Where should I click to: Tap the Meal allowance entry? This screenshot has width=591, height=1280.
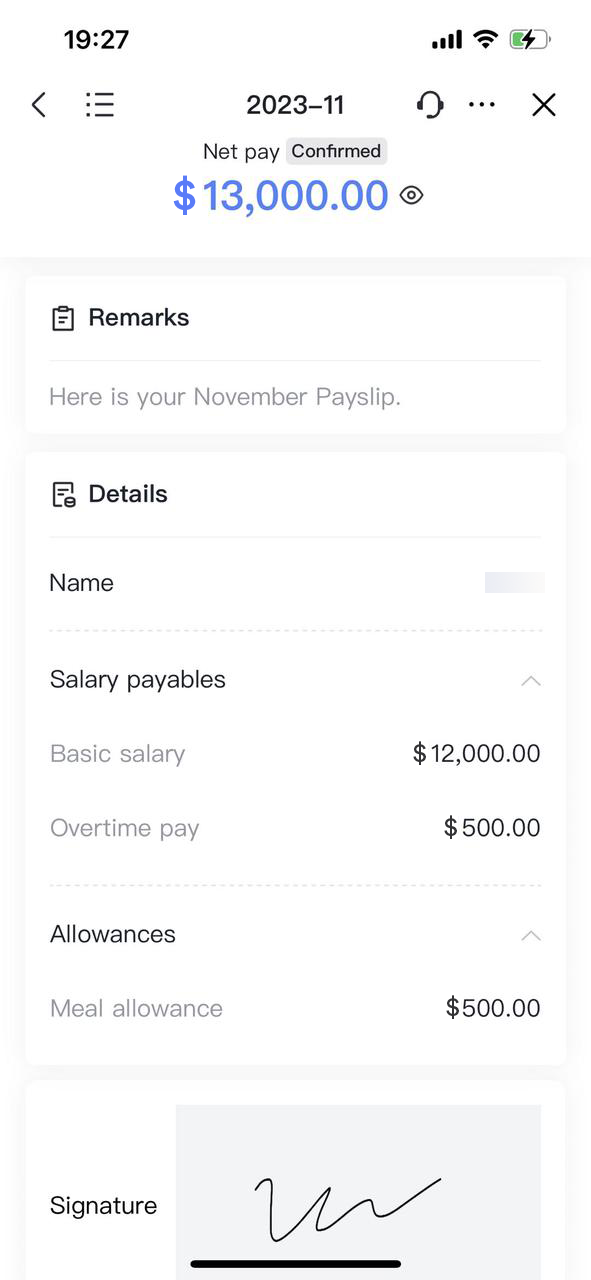tap(136, 1008)
